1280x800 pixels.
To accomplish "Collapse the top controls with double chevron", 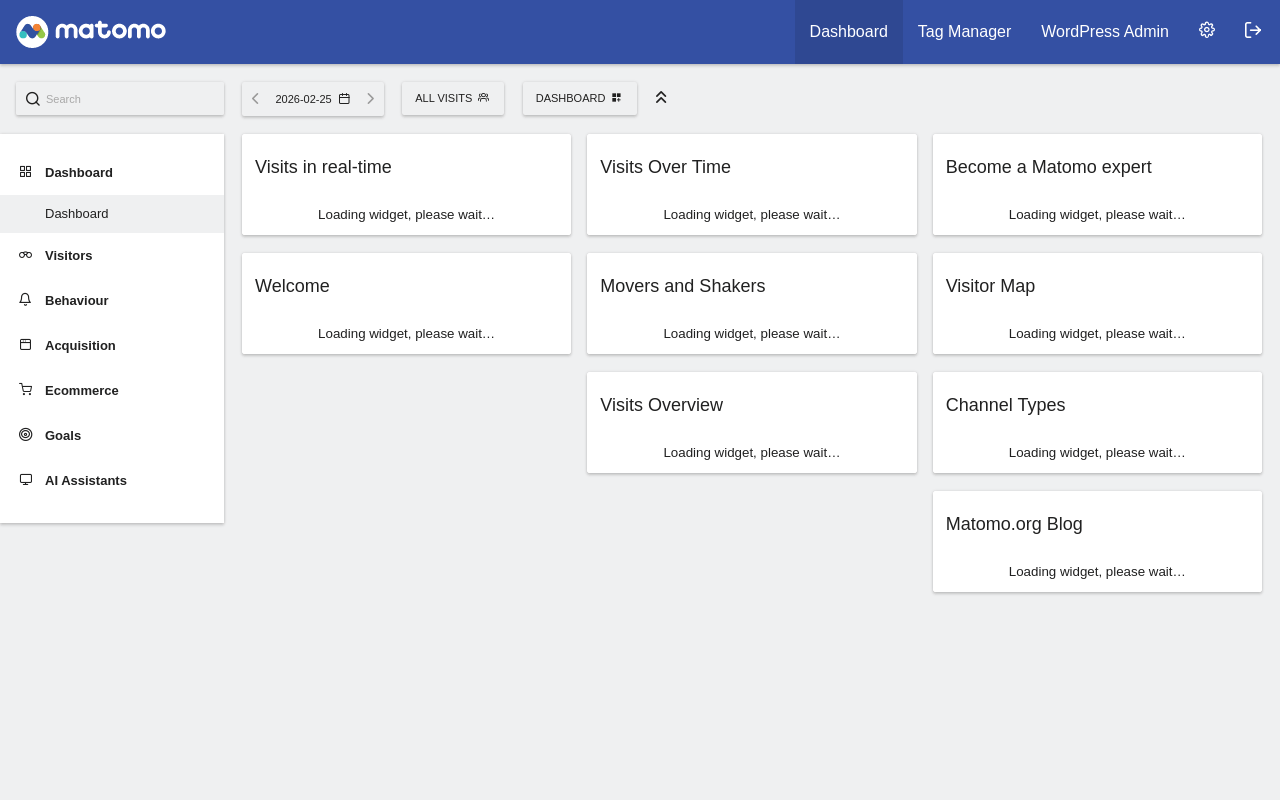I will (661, 97).
